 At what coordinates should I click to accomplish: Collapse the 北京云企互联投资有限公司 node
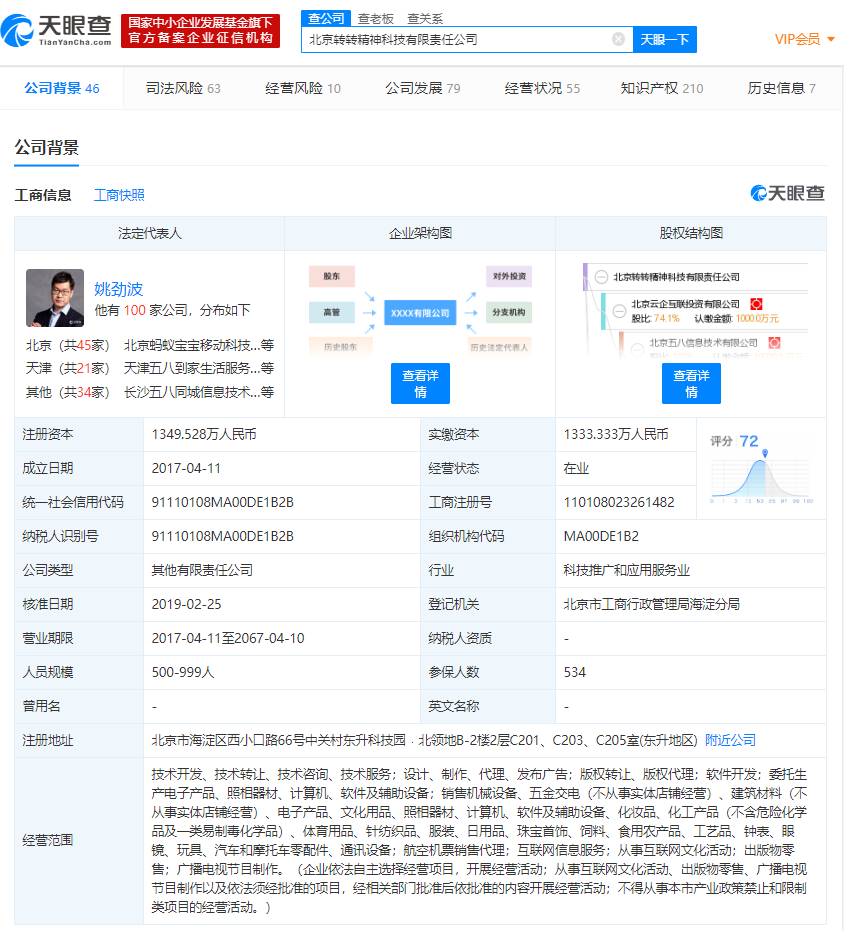pos(619,311)
